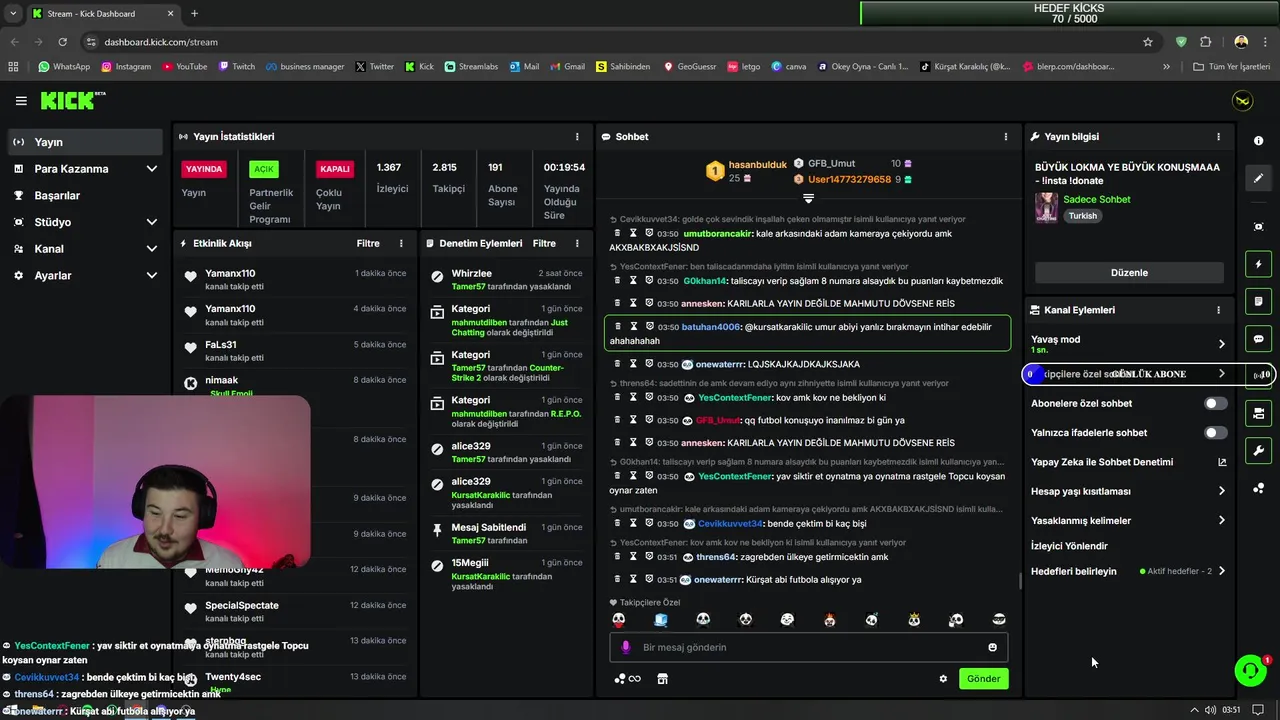
Task: Open Yapay Zeka ile Sohbet Denetimi link
Action: pos(1128,462)
